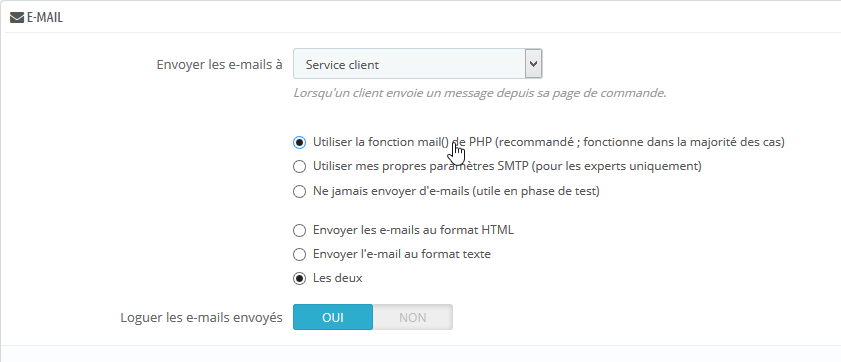Choose the custom SMTP parameters radio option
This screenshot has height=362, width=841.
point(299,167)
